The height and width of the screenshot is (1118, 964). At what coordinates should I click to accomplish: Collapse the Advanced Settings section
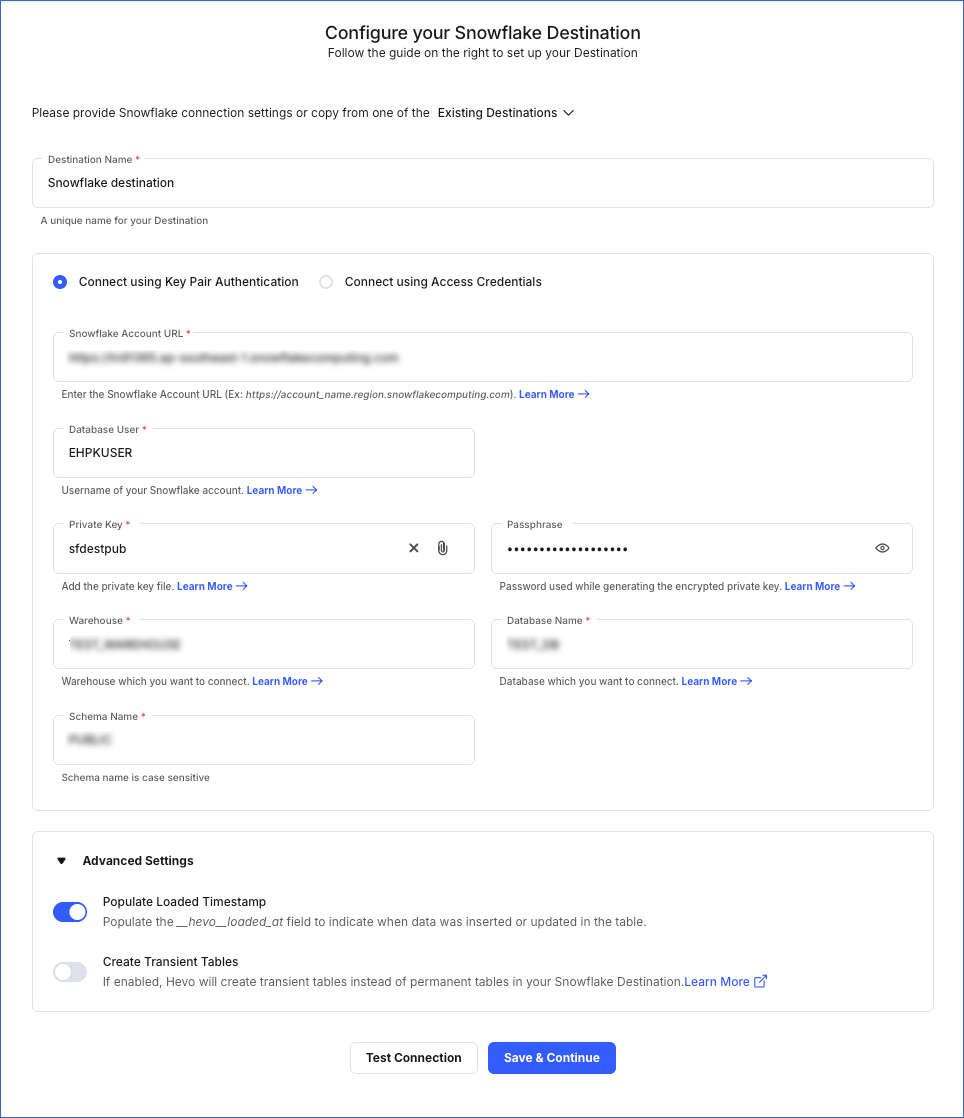tap(61, 860)
